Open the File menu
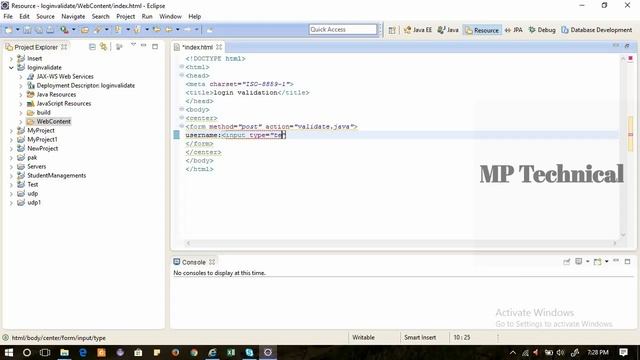This screenshot has height=360, width=640. coord(8,16)
